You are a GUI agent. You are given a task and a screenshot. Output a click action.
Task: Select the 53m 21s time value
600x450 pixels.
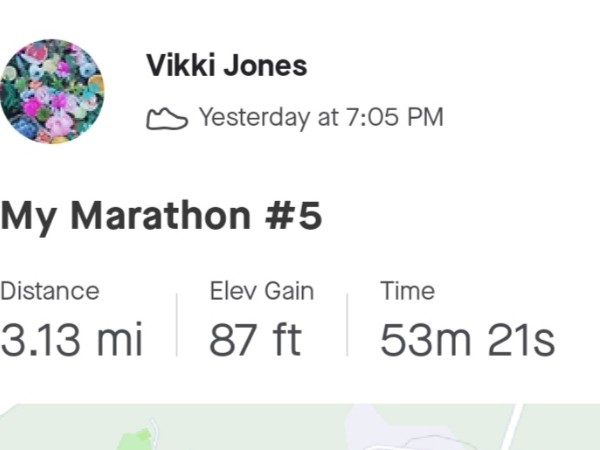[x=467, y=339]
